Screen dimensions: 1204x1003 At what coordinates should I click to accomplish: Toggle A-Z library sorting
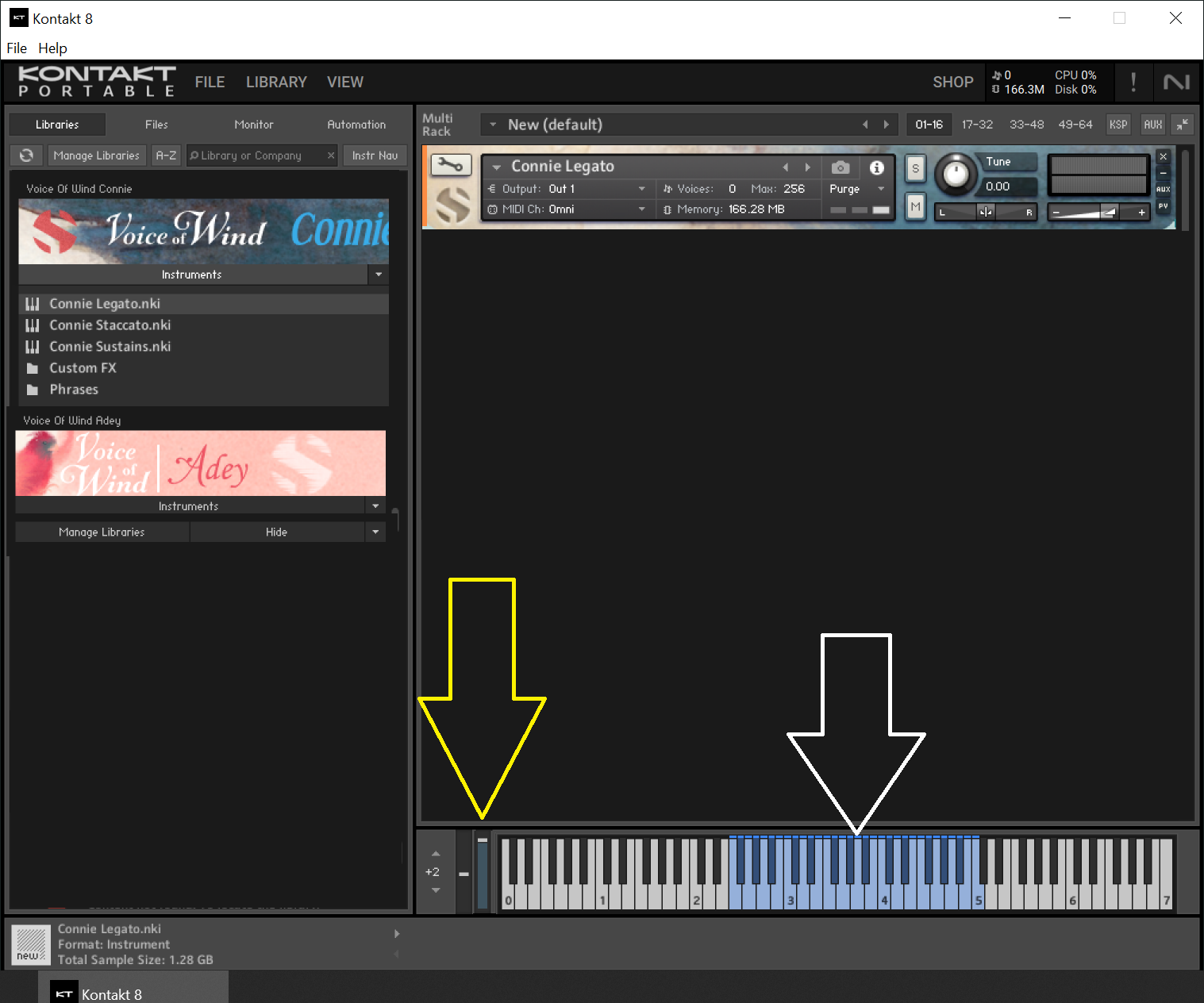[x=166, y=156]
